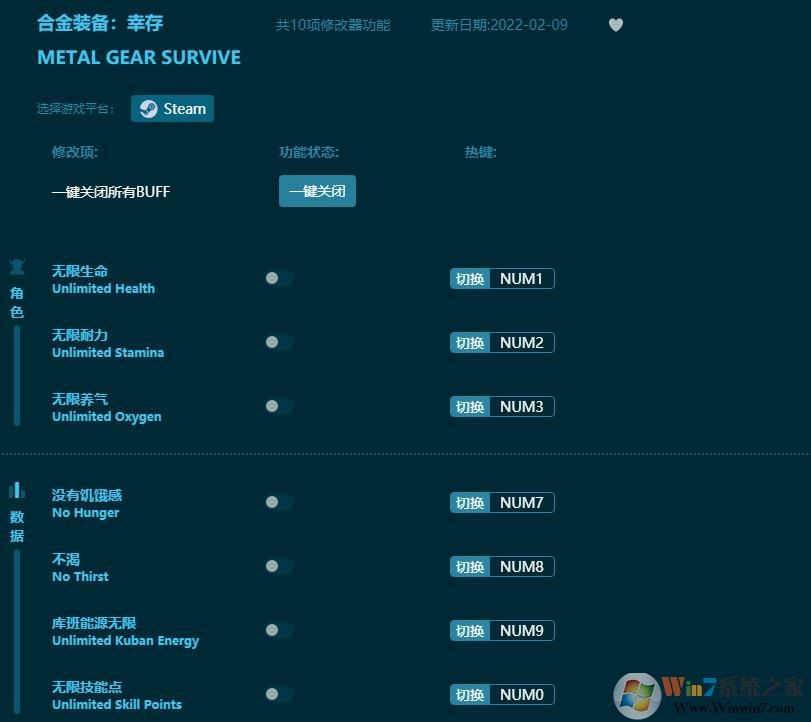This screenshot has width=811, height=722.
Task: Click the 修改项 column header
Action: tap(74, 152)
